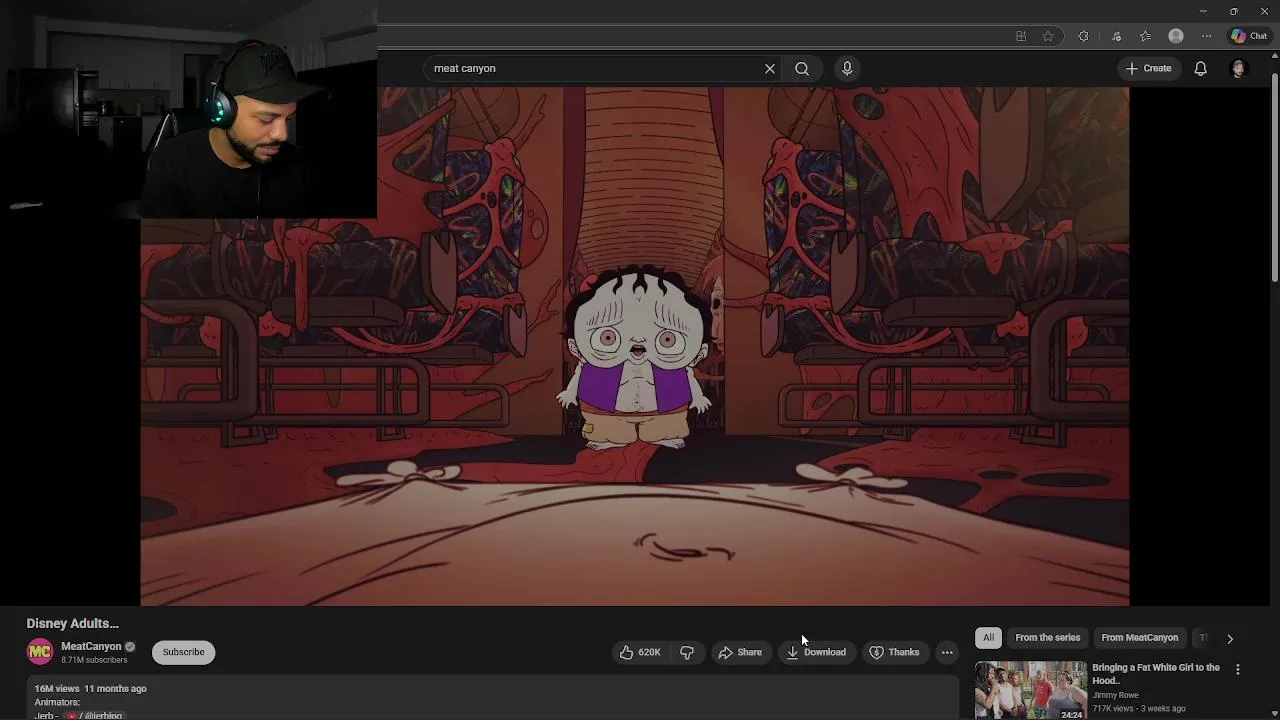This screenshot has height=720, width=1280.
Task: Click the '16M views 11 months ago' text
Action: point(90,689)
